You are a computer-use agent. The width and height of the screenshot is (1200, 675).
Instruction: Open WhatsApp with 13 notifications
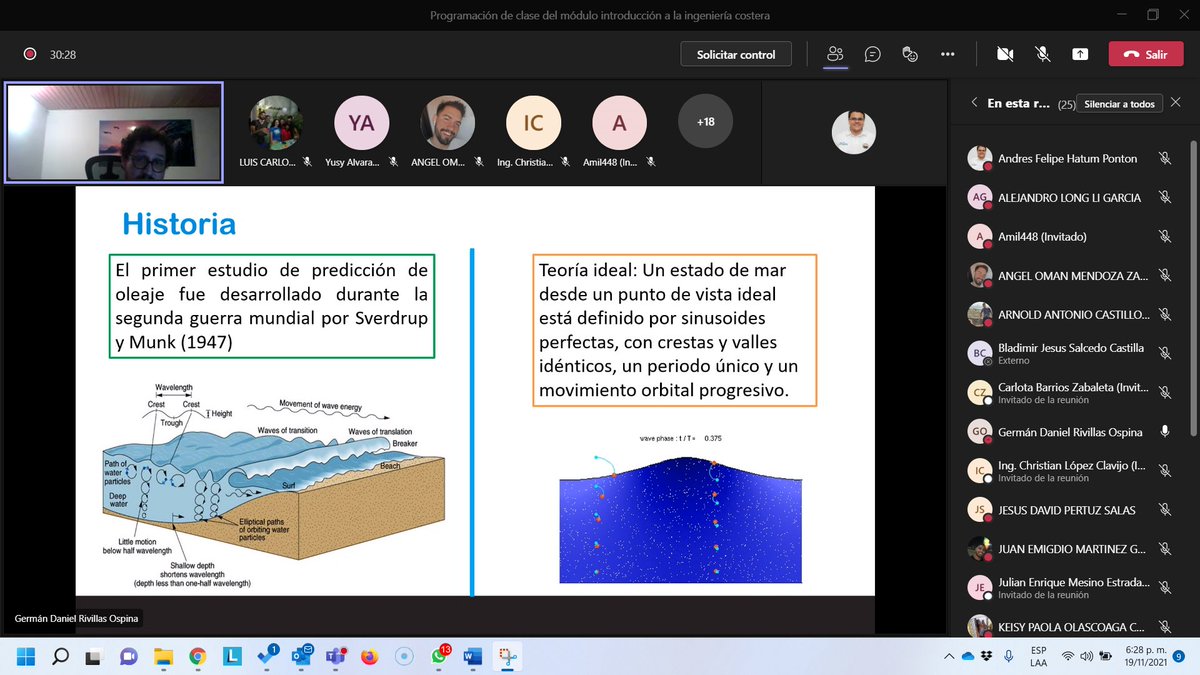[440, 656]
